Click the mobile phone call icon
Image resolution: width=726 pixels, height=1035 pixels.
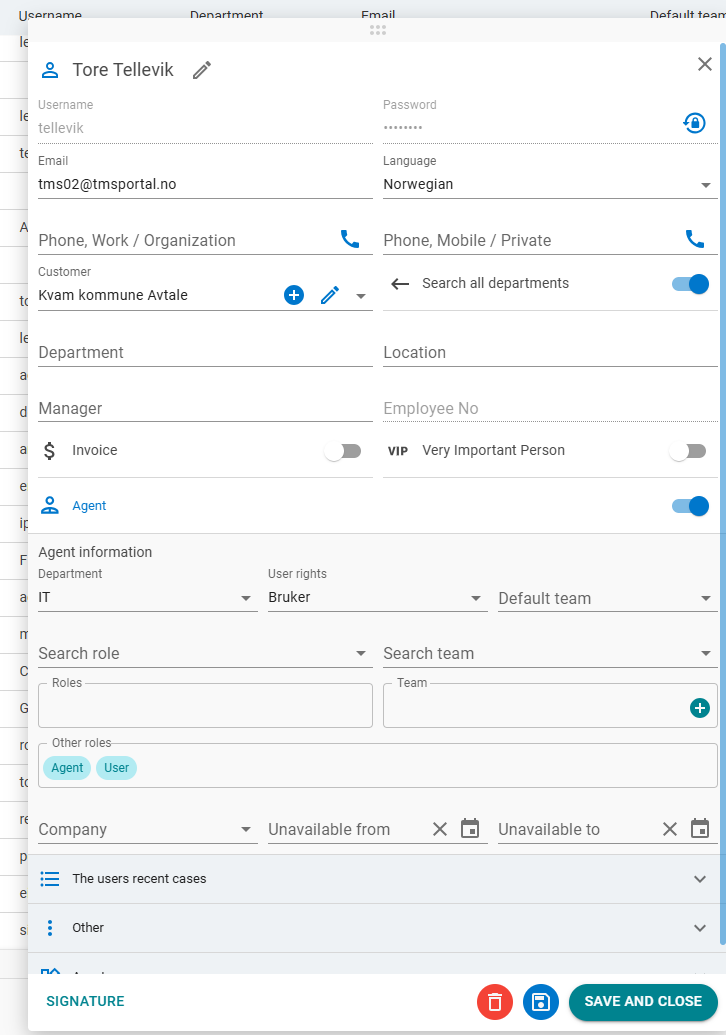pos(694,239)
